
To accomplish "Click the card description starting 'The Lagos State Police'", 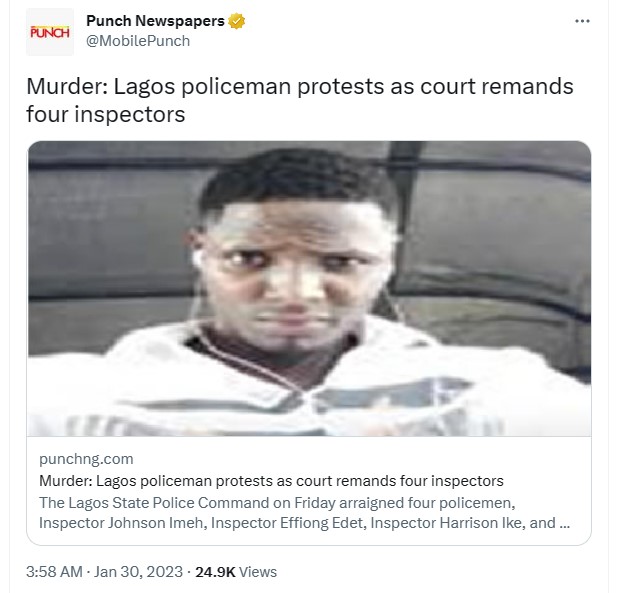I will [x=304, y=513].
